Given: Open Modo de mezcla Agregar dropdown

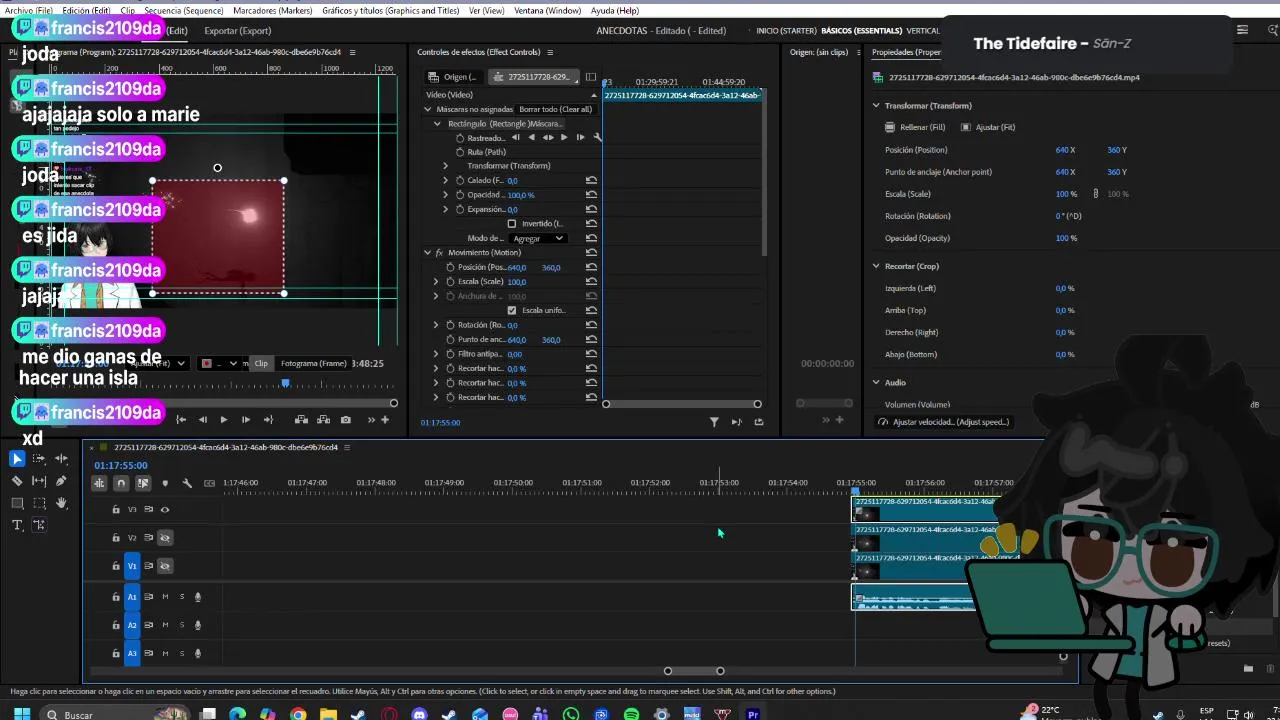Looking at the screenshot, I should click(x=538, y=238).
